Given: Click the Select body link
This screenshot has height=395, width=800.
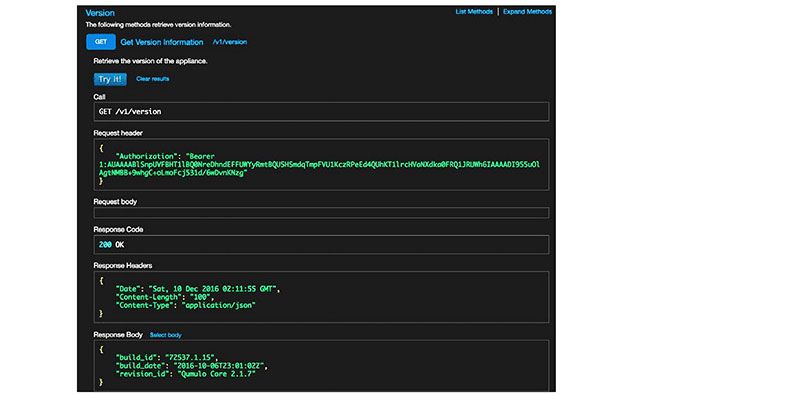Looking at the screenshot, I should [165, 335].
